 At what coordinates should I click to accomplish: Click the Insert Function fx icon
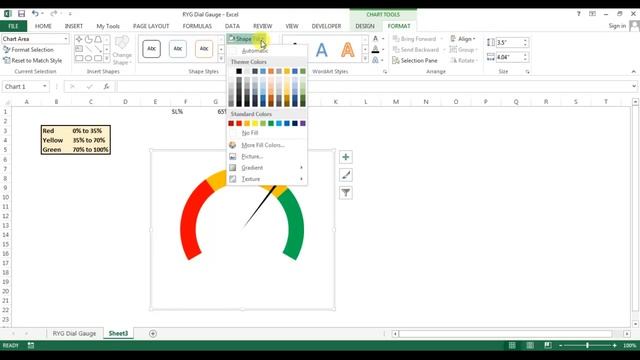point(106,87)
